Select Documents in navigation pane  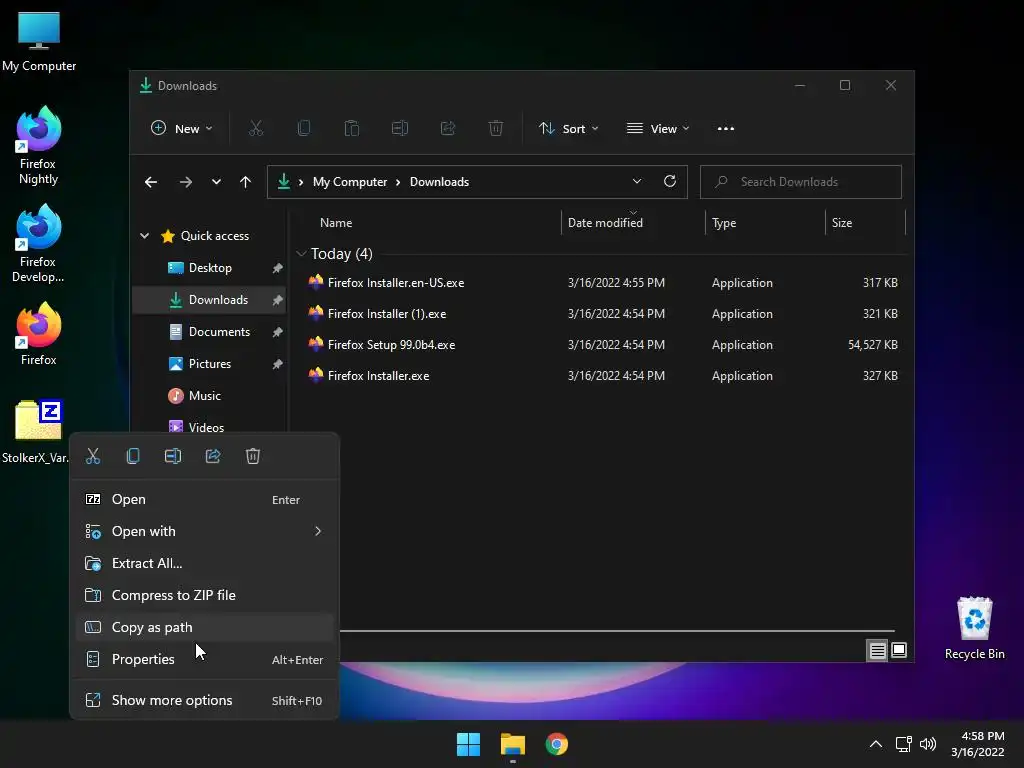210,332
